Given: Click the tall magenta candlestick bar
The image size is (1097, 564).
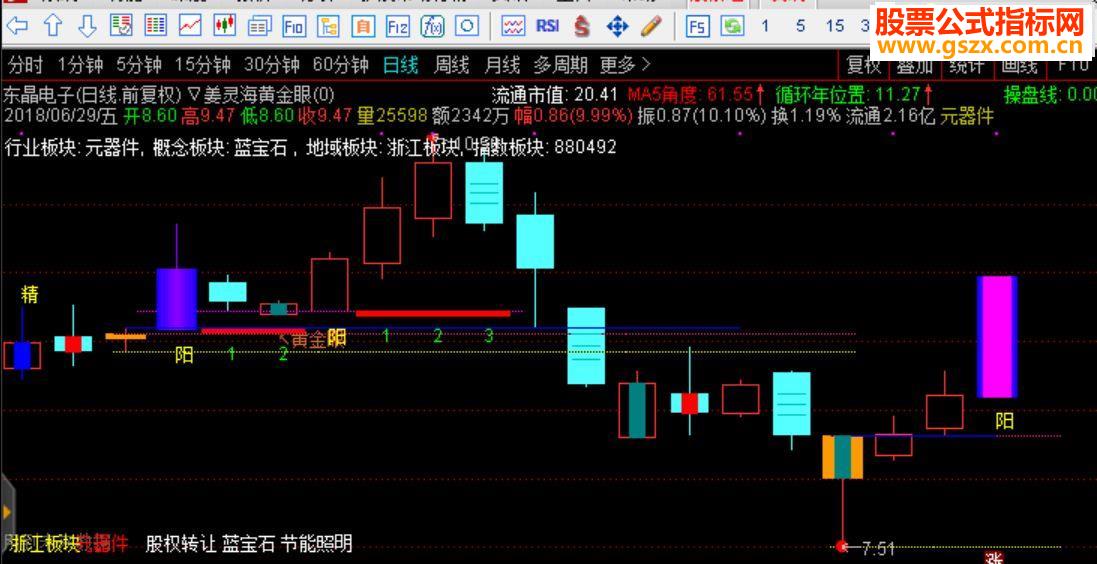Looking at the screenshot, I should point(996,337).
